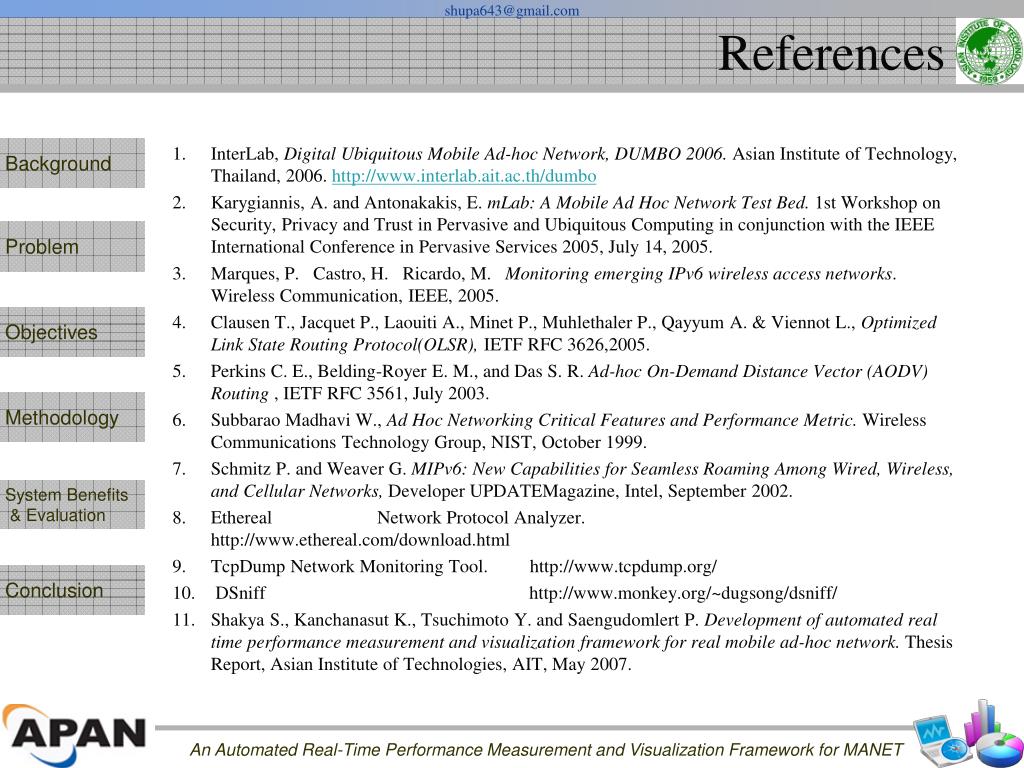Click 'Ethereal' in reference 8

[241, 518]
